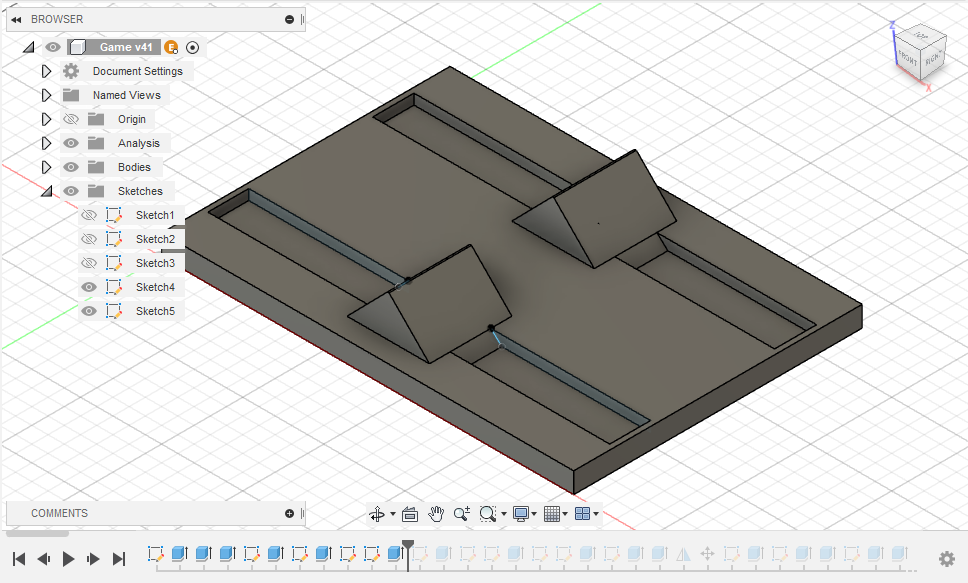The height and width of the screenshot is (583, 968).
Task: Select the Look At tool
Action: pos(410,513)
